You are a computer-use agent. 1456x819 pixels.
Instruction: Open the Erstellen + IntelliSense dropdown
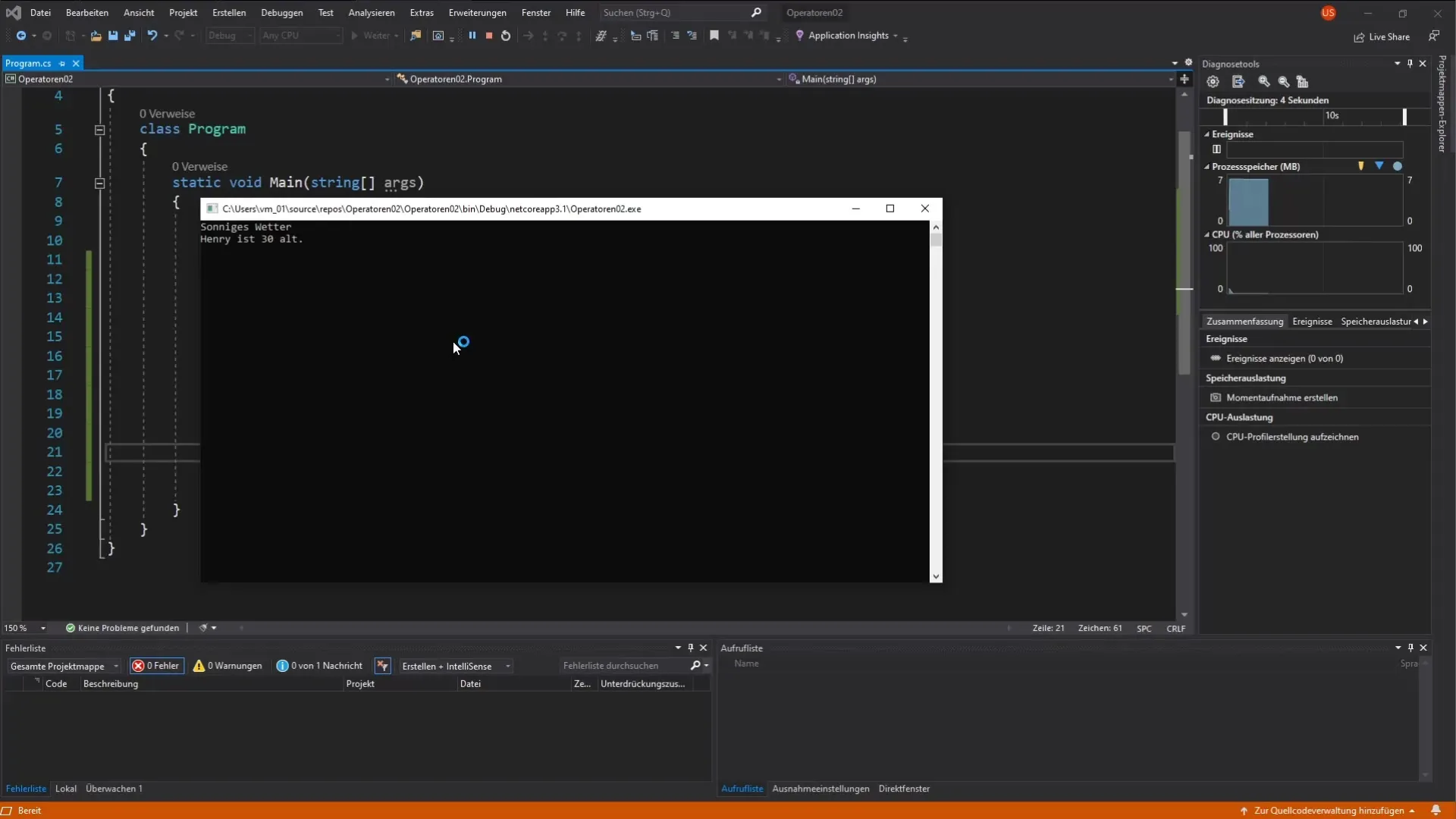456,666
